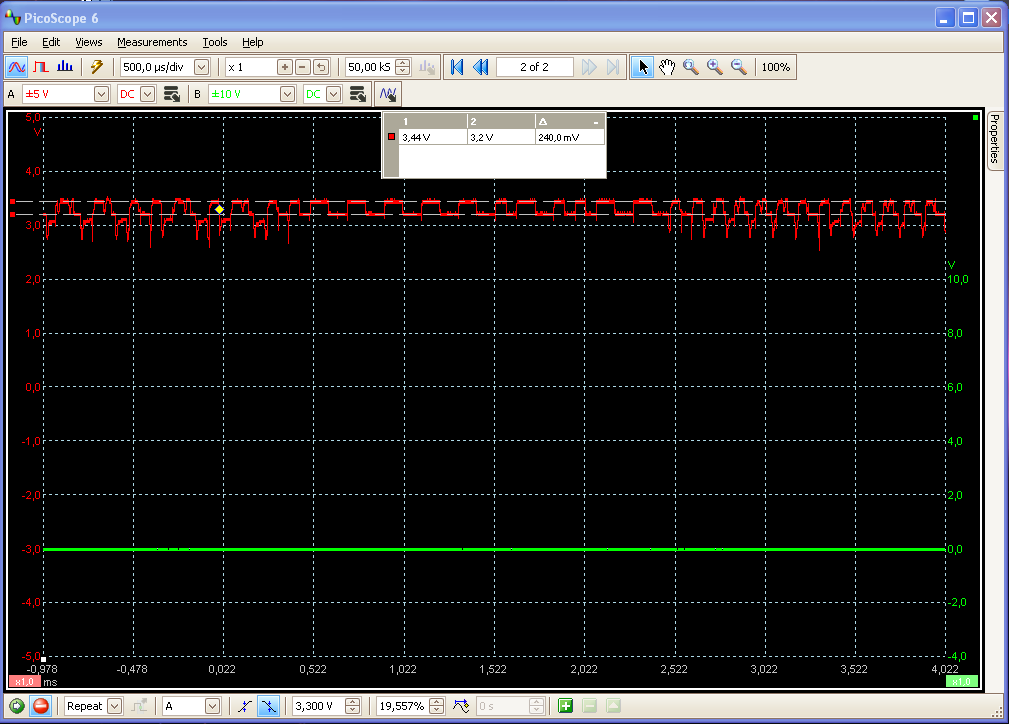The image size is (1009, 724).
Task: Adjust the 3,300 V trigger threshold stepper
Action: [352, 706]
